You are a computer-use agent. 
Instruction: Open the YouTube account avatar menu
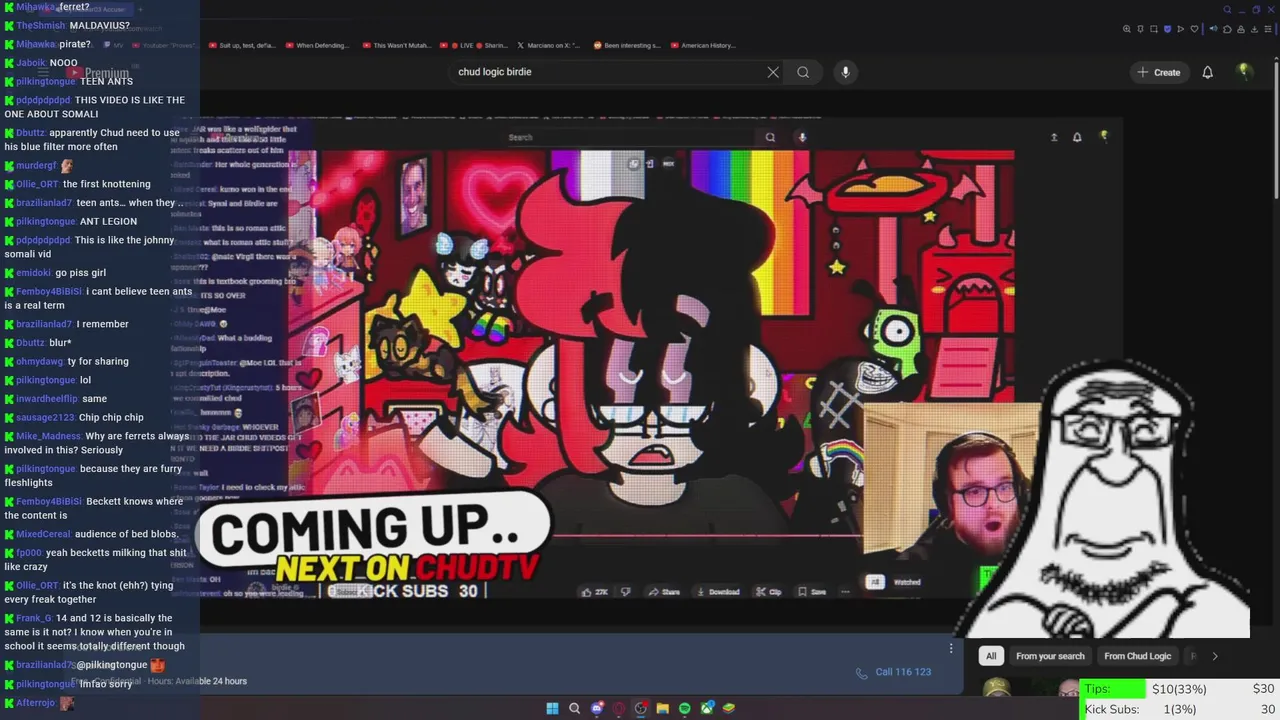point(1244,72)
